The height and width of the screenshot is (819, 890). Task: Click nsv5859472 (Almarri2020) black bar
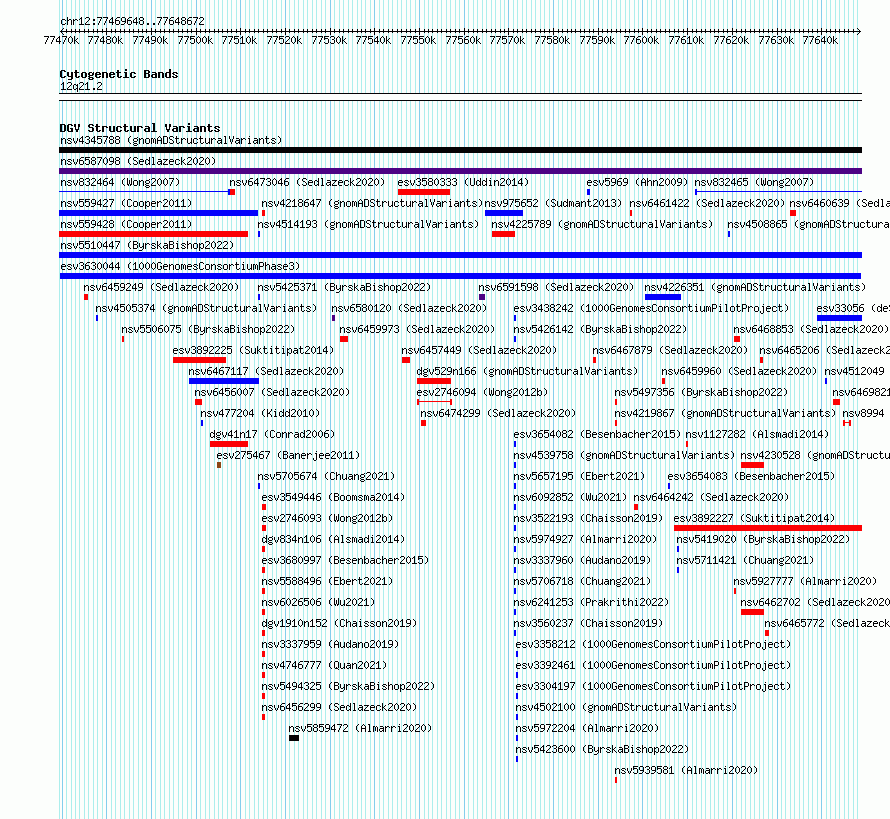(293, 738)
